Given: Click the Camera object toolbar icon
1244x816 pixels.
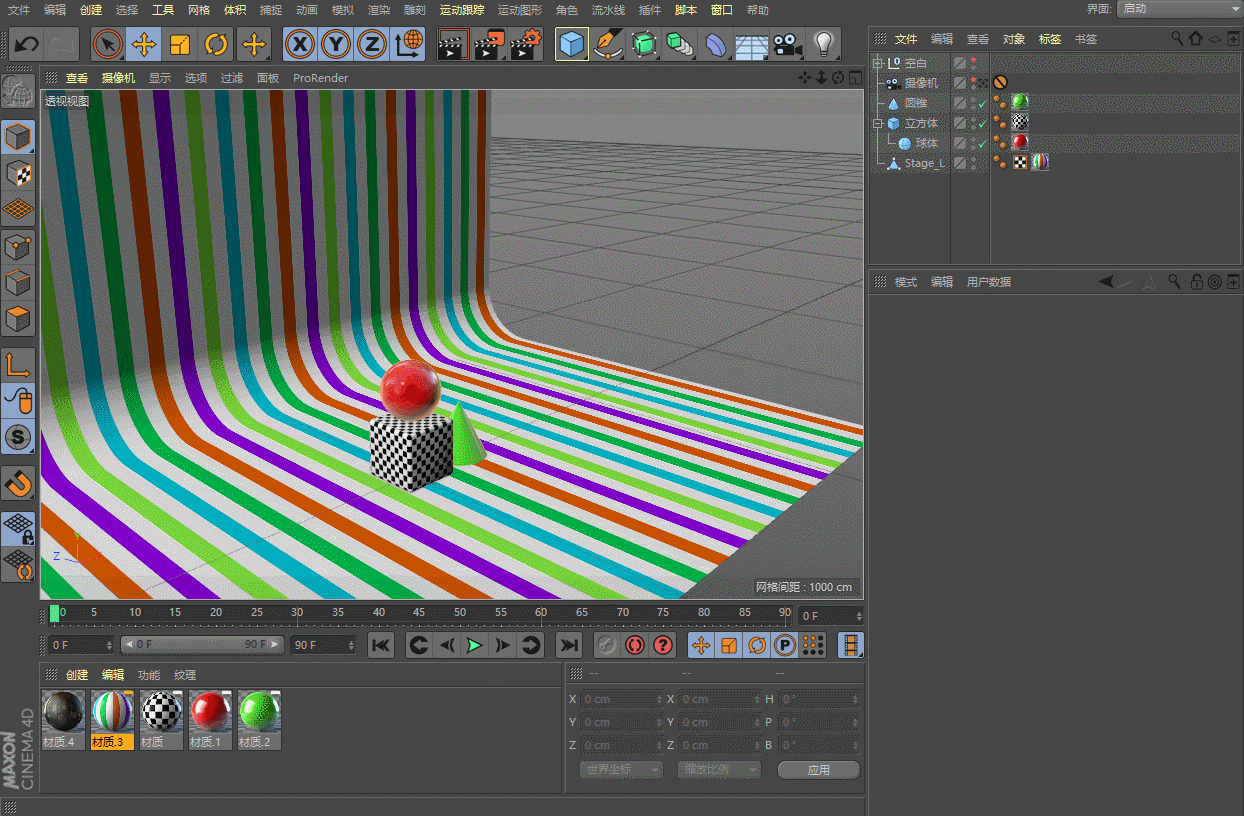Looking at the screenshot, I should [787, 45].
